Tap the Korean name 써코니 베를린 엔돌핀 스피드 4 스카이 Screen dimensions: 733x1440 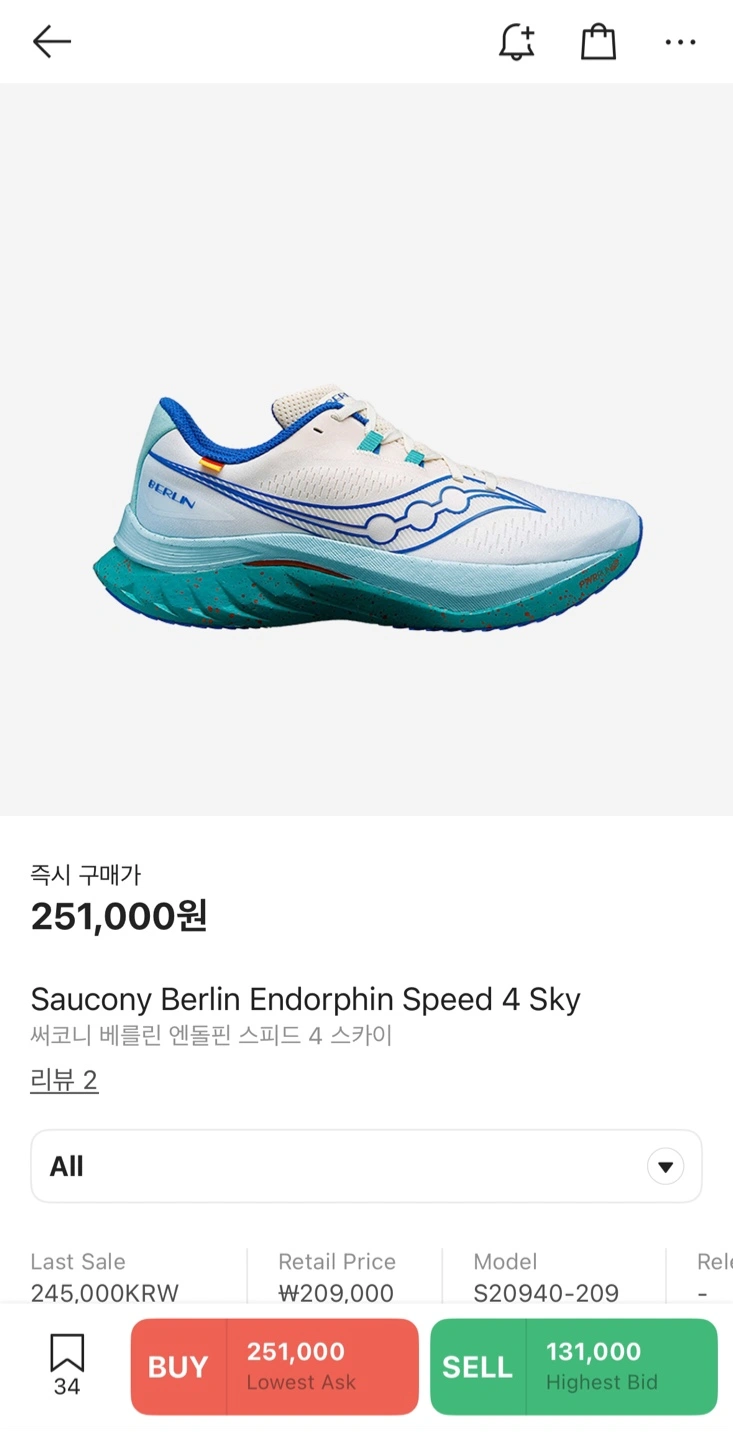(x=211, y=1036)
